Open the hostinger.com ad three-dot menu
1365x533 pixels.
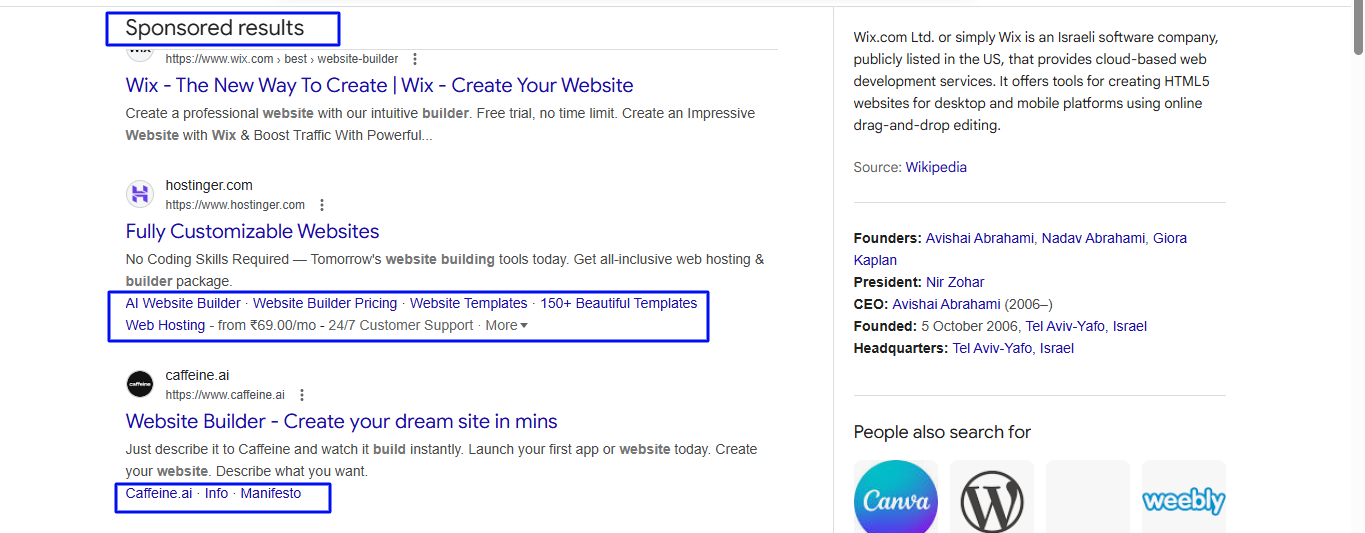322,205
